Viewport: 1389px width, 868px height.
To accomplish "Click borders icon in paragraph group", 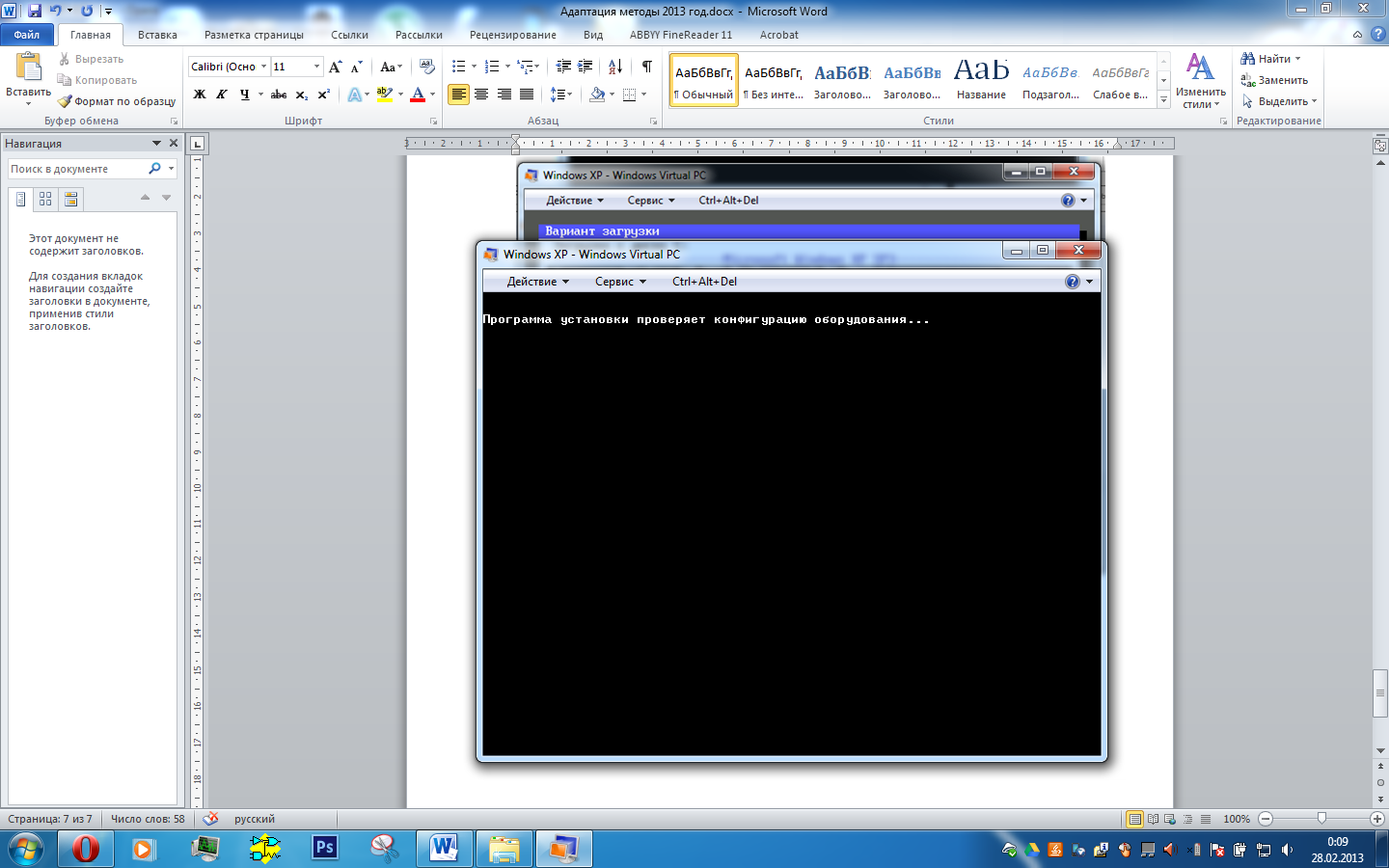I will (630, 95).
